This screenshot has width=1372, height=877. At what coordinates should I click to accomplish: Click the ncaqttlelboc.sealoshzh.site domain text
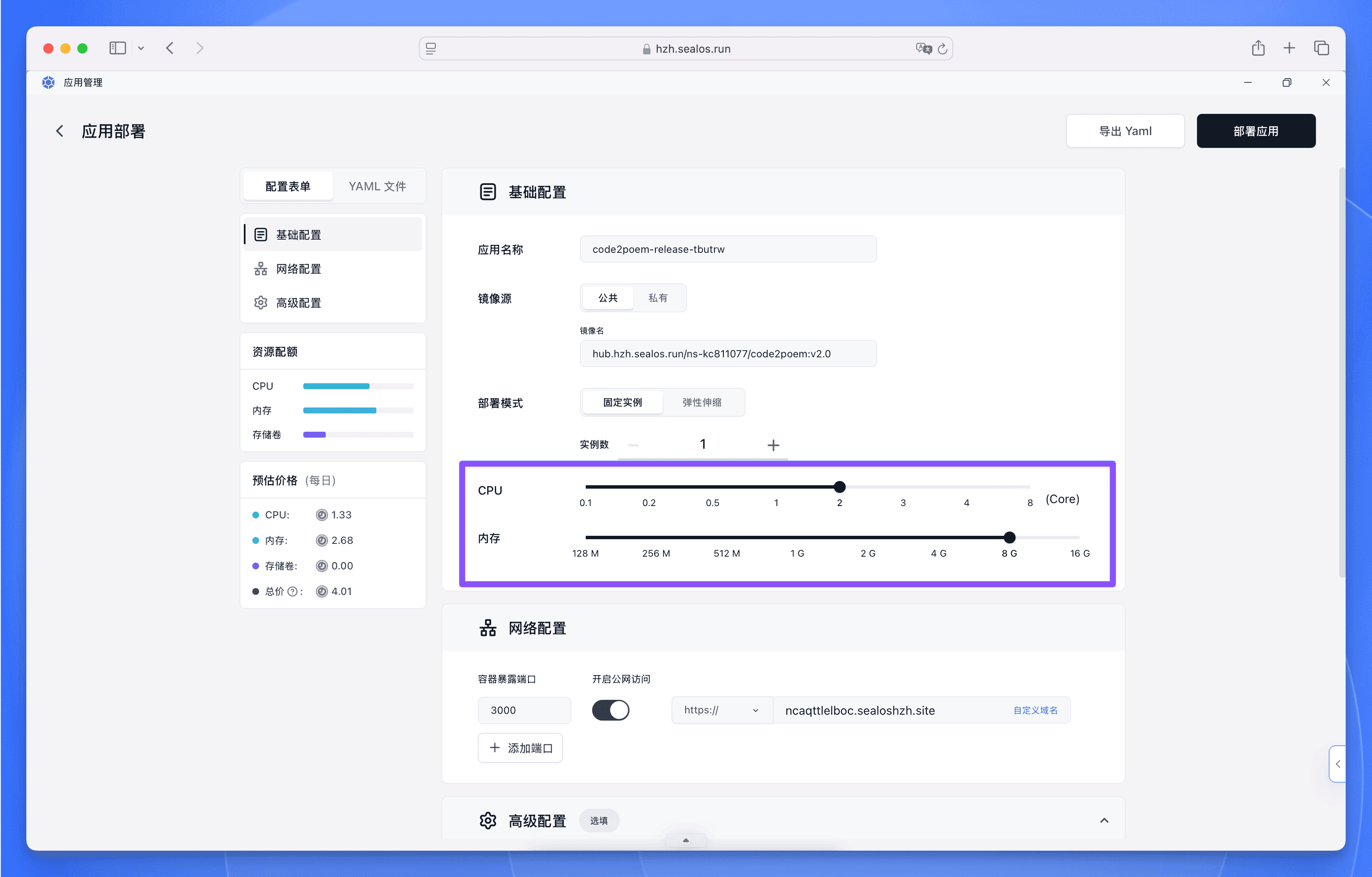860,710
